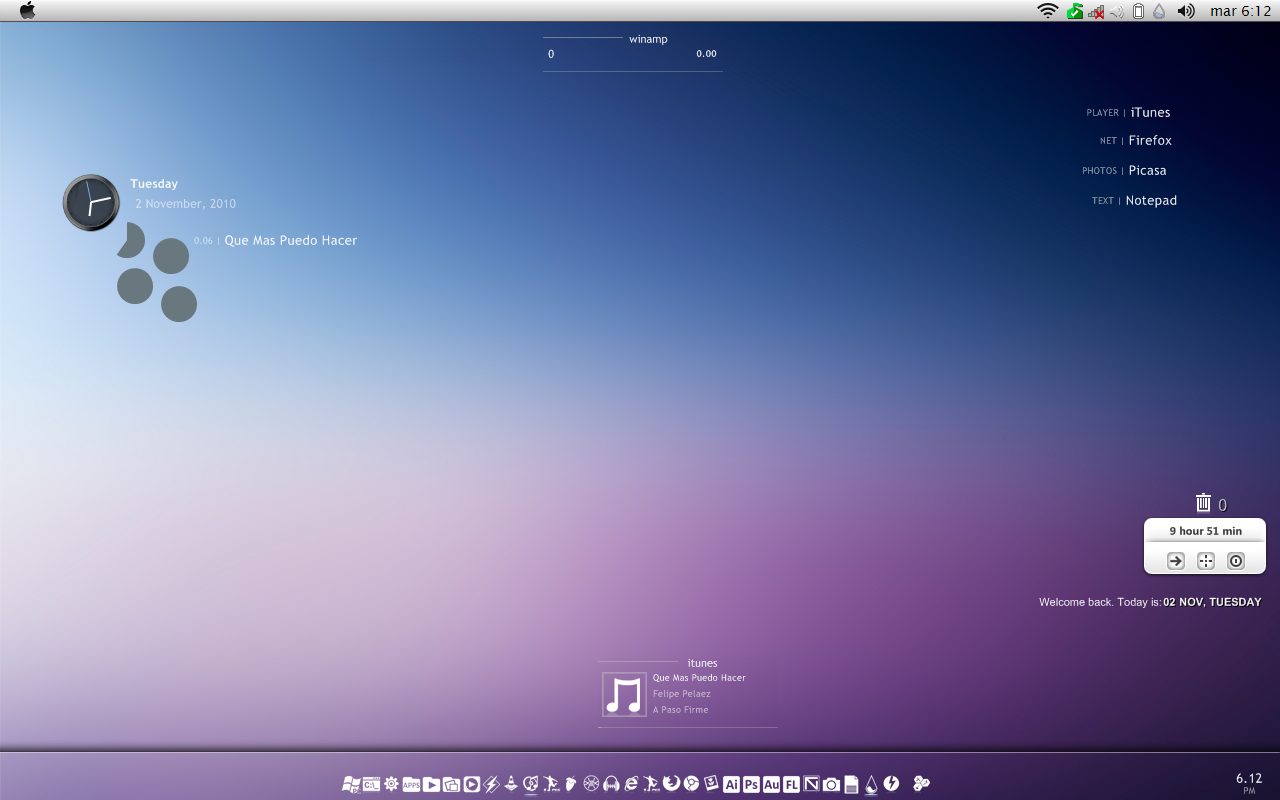Launch Picasa from the PHOTOS shortcut
The image size is (1280, 800).
[x=1148, y=170]
